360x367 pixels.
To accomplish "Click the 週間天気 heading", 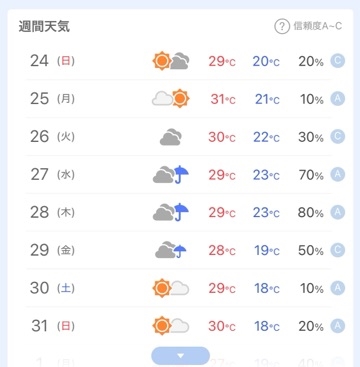I will point(44,26).
